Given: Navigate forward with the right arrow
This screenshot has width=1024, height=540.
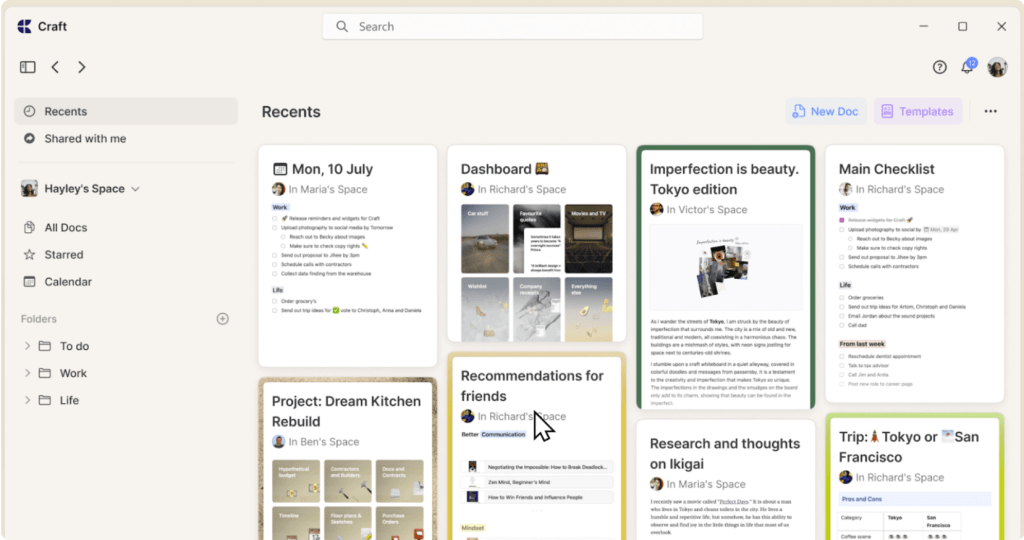Looking at the screenshot, I should click(x=82, y=67).
